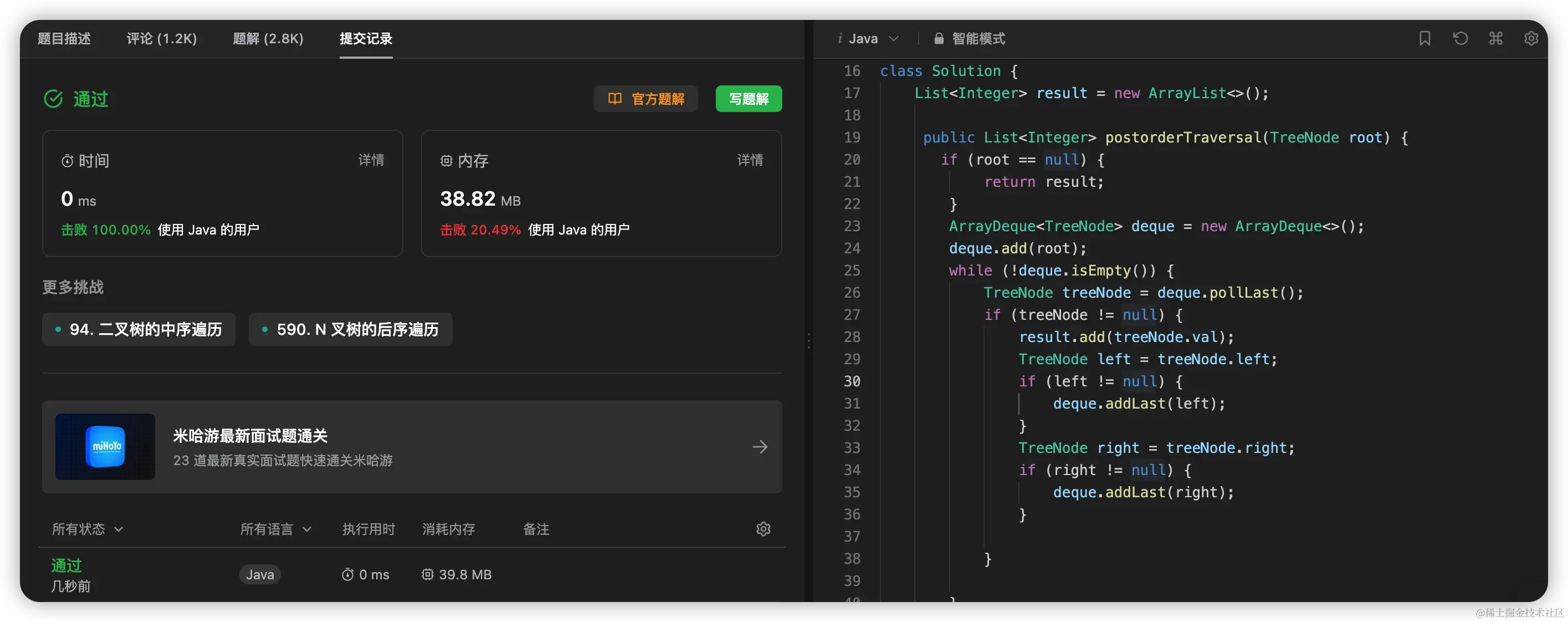Viewport: 1568px width, 622px height.
Task: Click the bookmark icon in editor toolbar
Action: point(1424,38)
